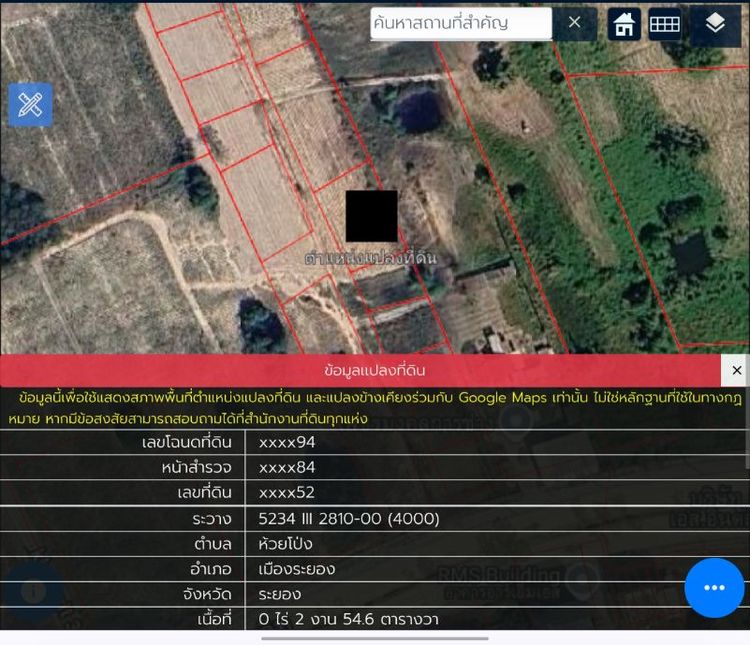The image size is (750, 645).
Task: Click the เลขที่ดิน row label
Action: pyautogui.click(x=204, y=492)
